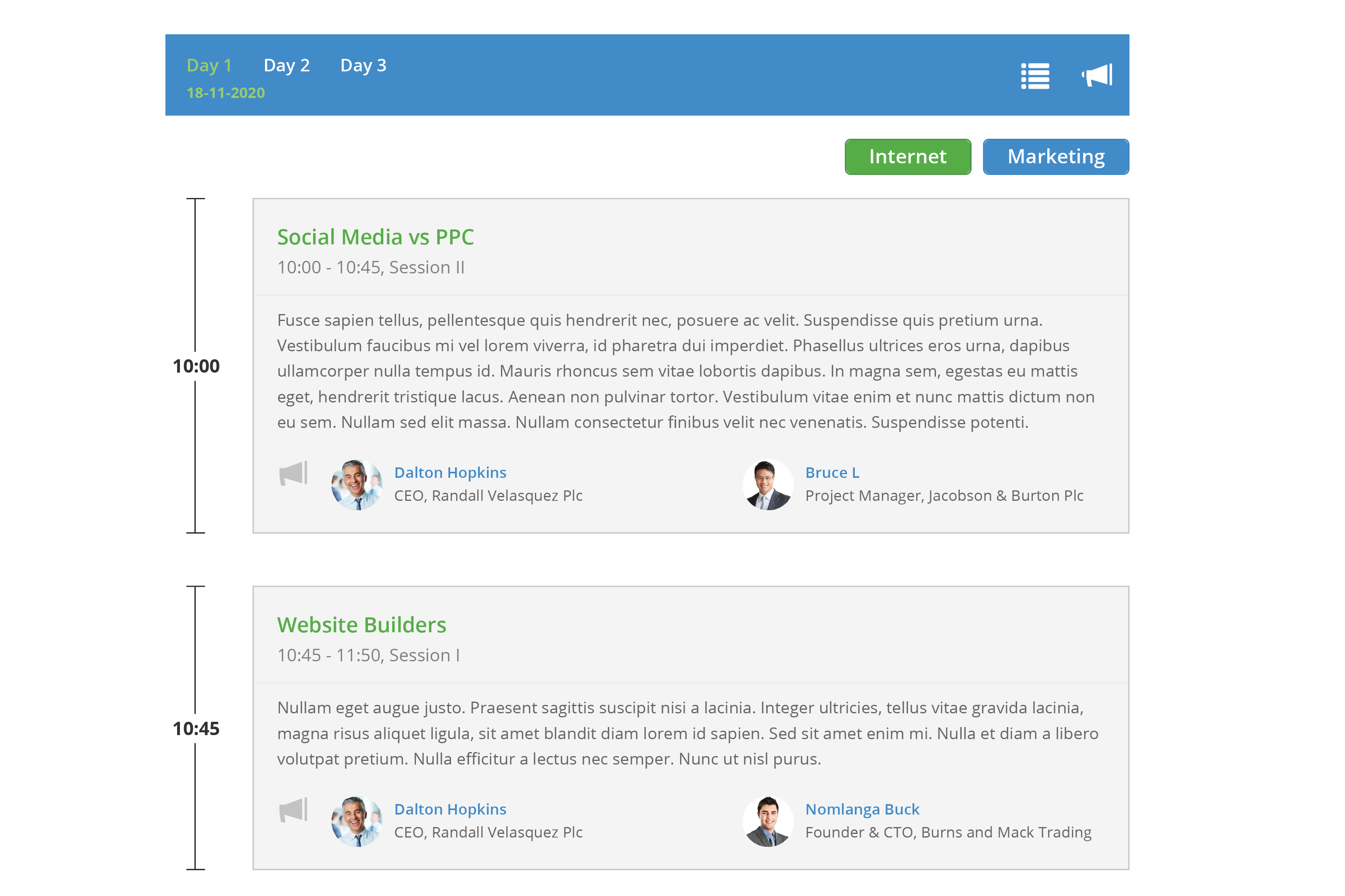Click the 10:45 timeline marker
This screenshot has height=896, width=1345.
(x=196, y=729)
